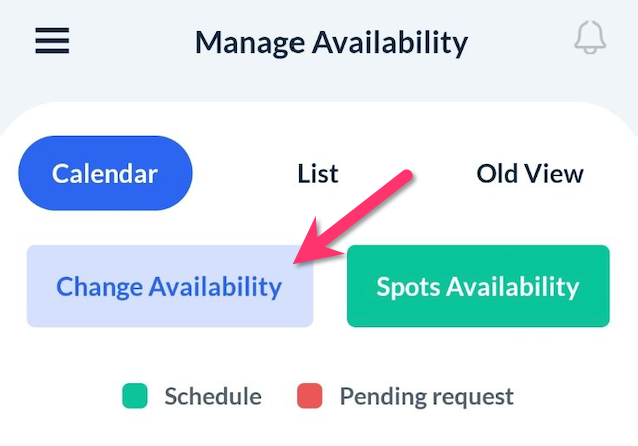This screenshot has width=638, height=446.
Task: Click the Schedule legend label
Action: (x=212, y=396)
